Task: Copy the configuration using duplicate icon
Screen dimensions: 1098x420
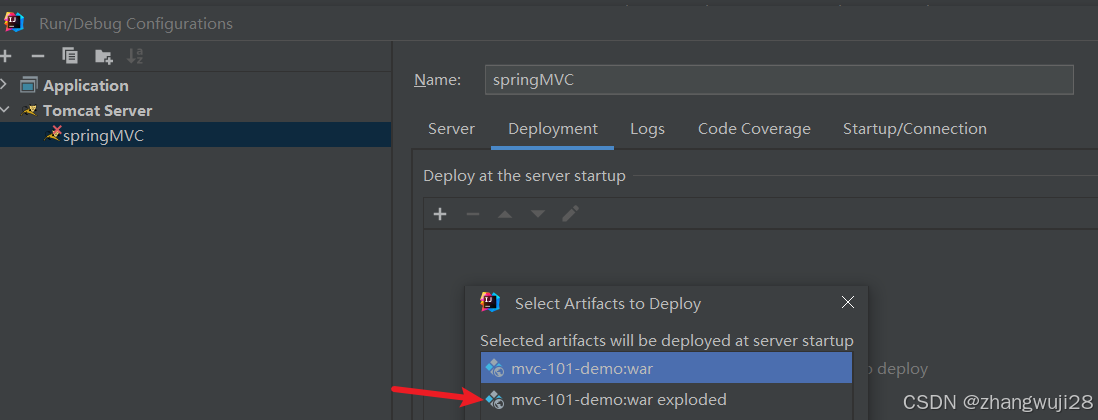Action: point(69,56)
